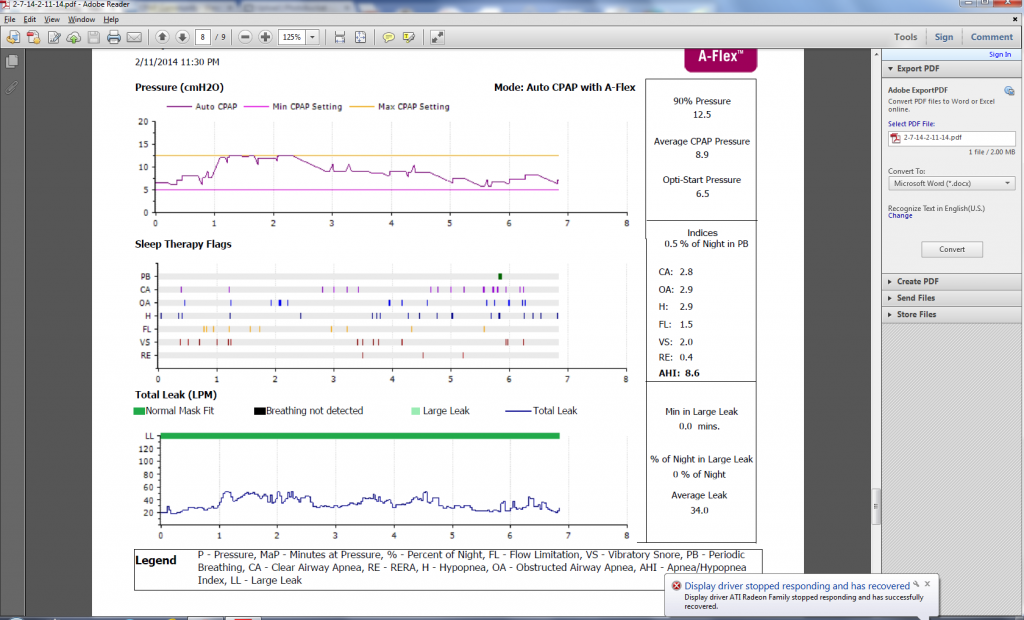Zoom in with the plus icon

[x=265, y=37]
